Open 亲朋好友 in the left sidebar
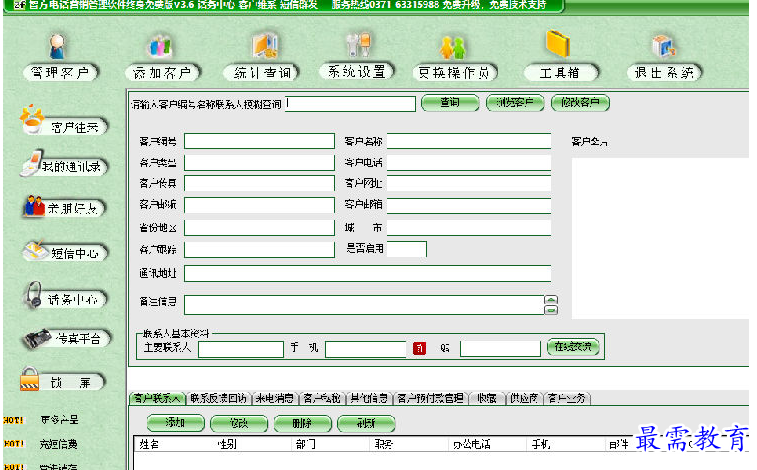Viewport: 757px width, 470px height. click(x=64, y=207)
